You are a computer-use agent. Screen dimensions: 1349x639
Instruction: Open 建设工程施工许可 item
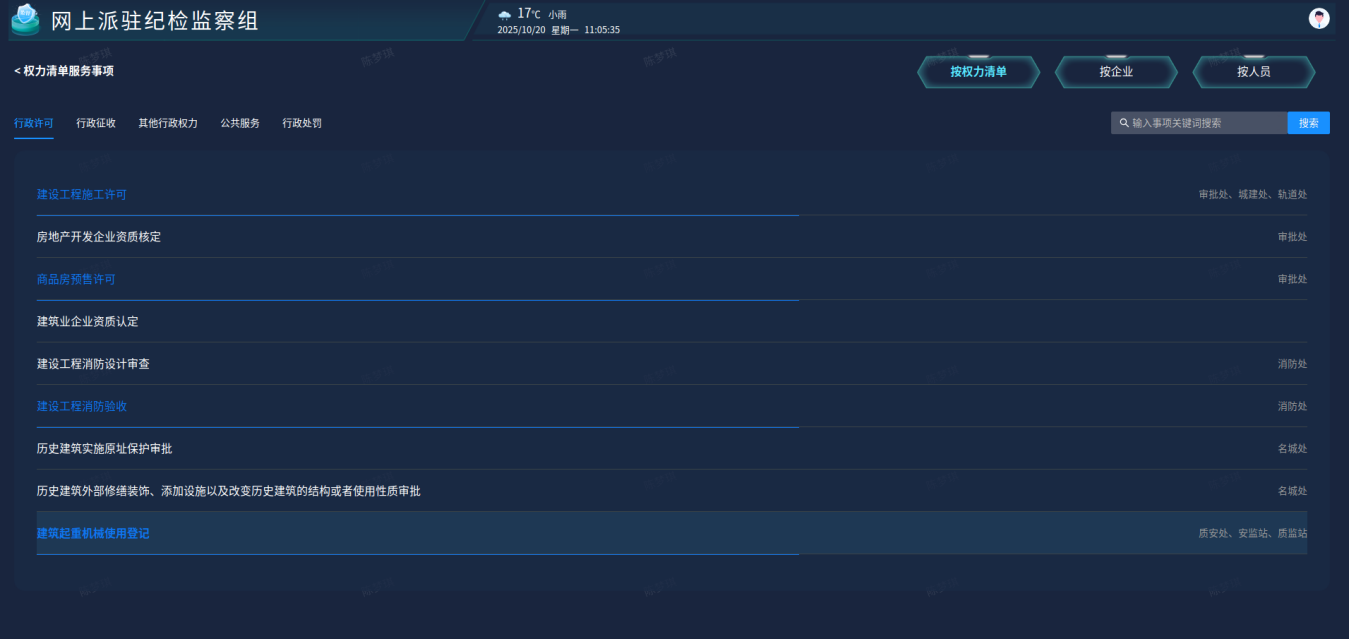82,195
